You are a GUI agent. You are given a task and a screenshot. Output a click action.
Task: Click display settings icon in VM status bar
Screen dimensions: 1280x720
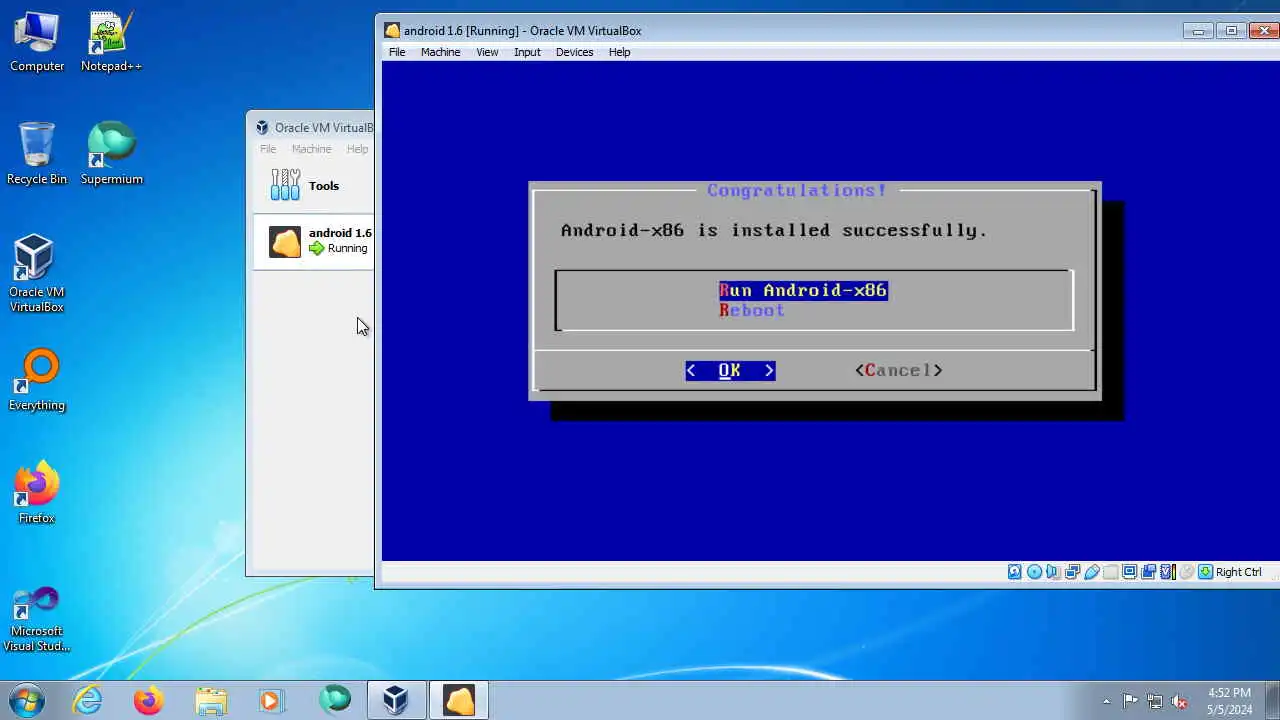click(1130, 572)
